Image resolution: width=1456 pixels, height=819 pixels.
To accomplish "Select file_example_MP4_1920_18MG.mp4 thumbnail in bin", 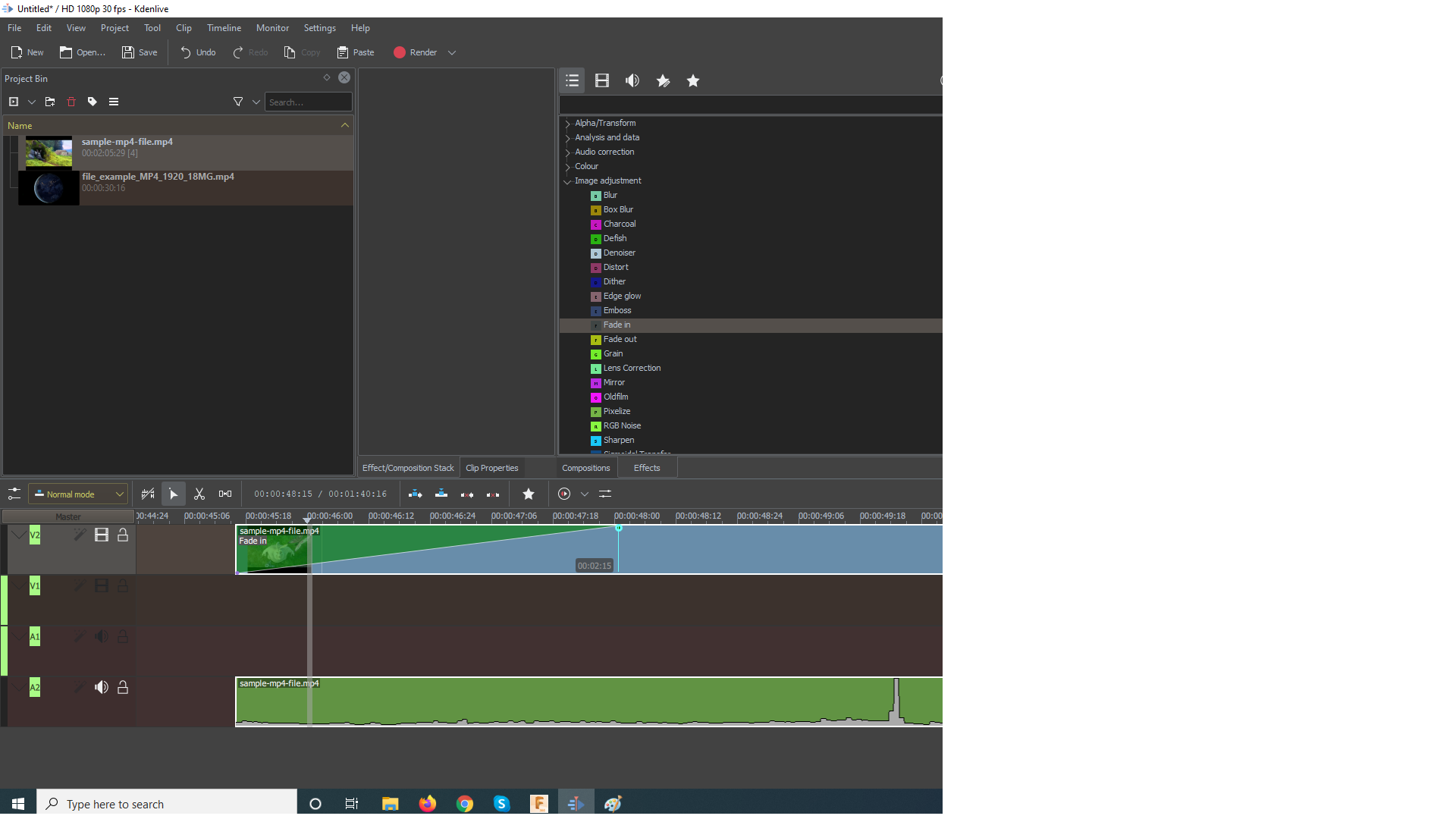I will tap(49, 187).
